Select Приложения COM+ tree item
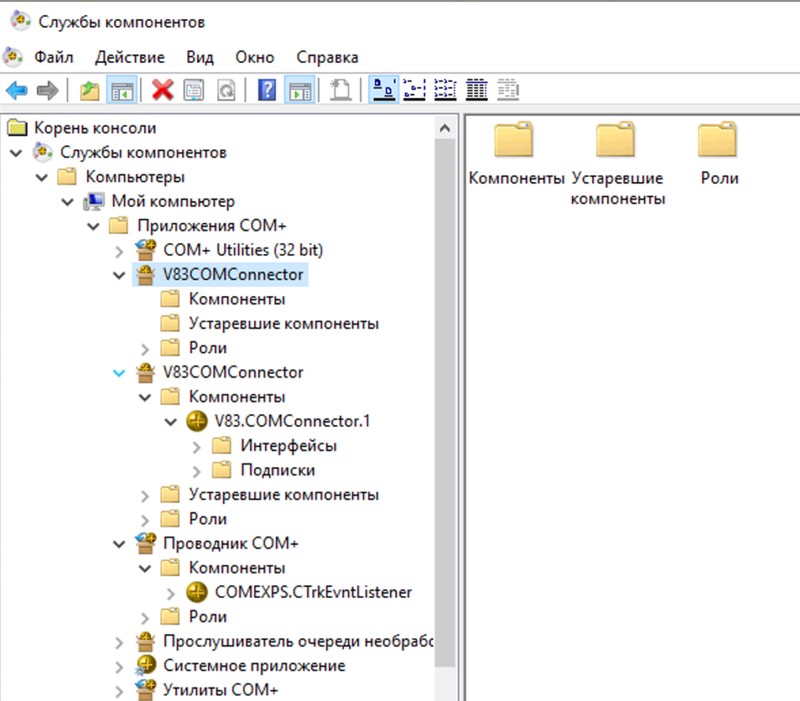The image size is (800, 701). 212,226
